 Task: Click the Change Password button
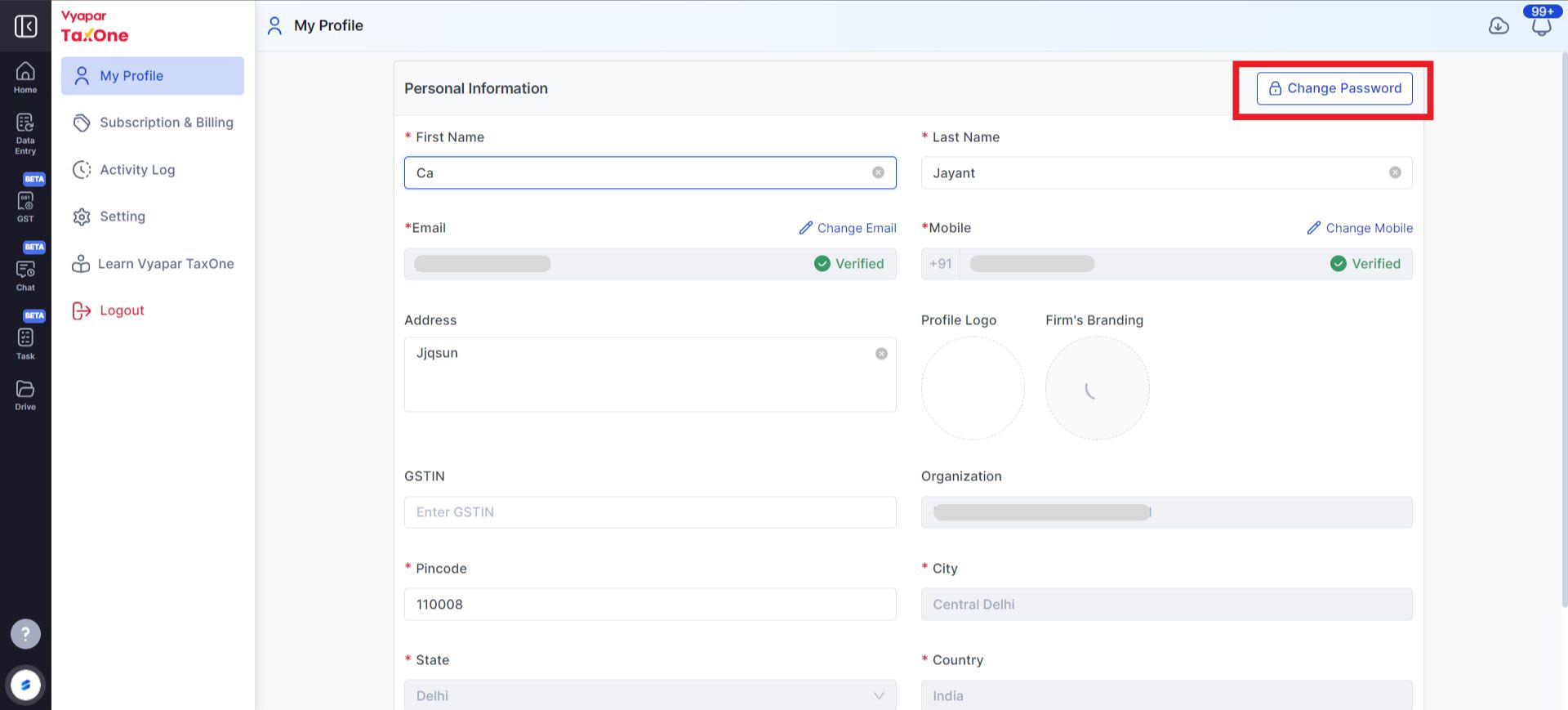coord(1334,88)
